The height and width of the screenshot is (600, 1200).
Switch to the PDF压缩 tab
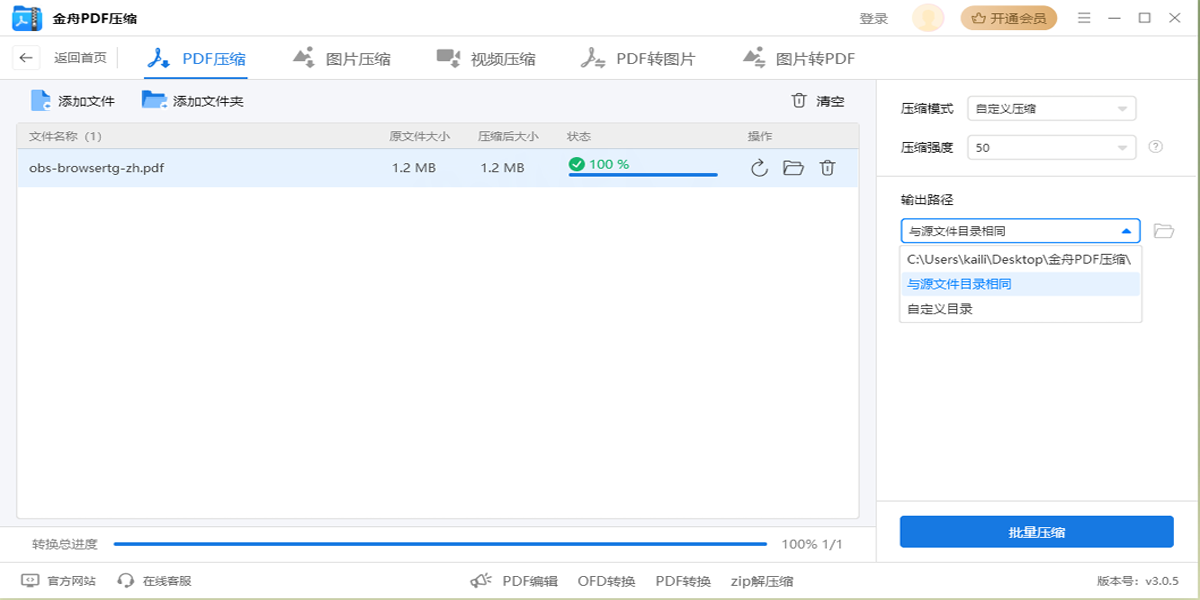197,58
